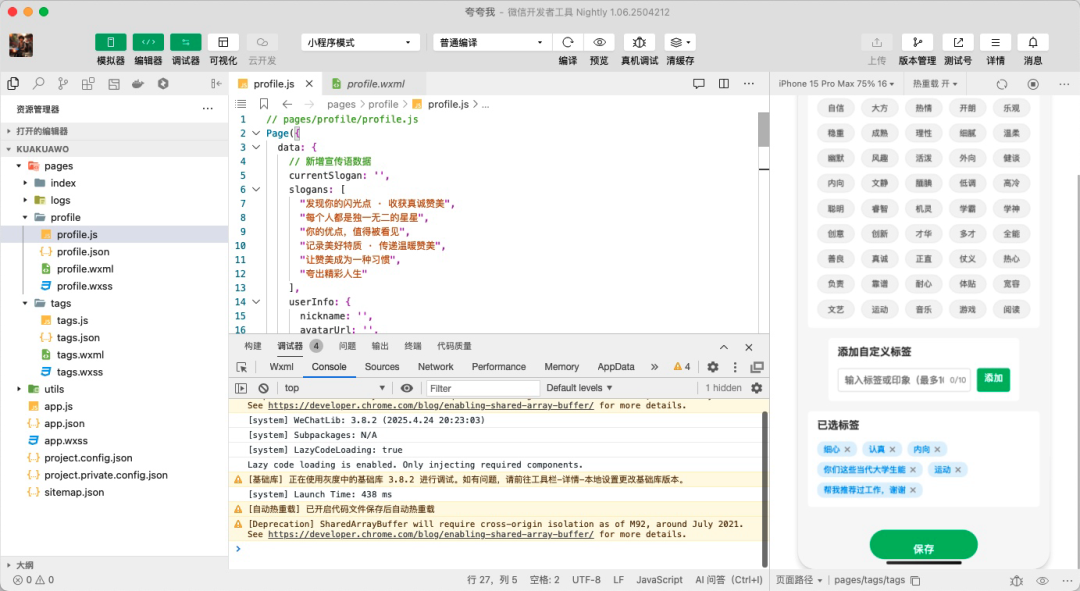The image size is (1080, 591).
Task: Click the 添加 button
Action: coord(993,379)
